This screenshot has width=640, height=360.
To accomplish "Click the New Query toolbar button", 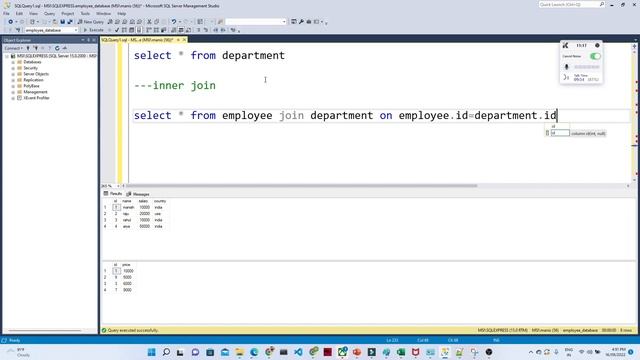I will (91, 22).
